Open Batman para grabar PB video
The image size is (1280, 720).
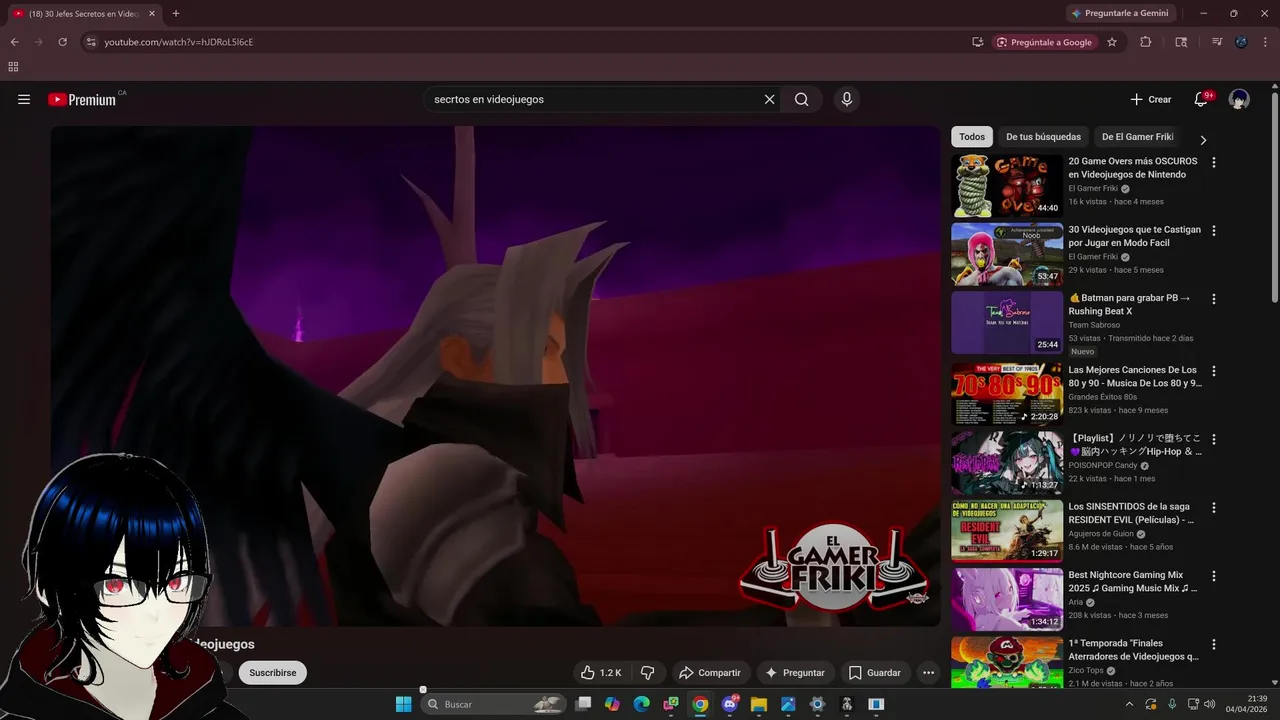click(x=1129, y=304)
